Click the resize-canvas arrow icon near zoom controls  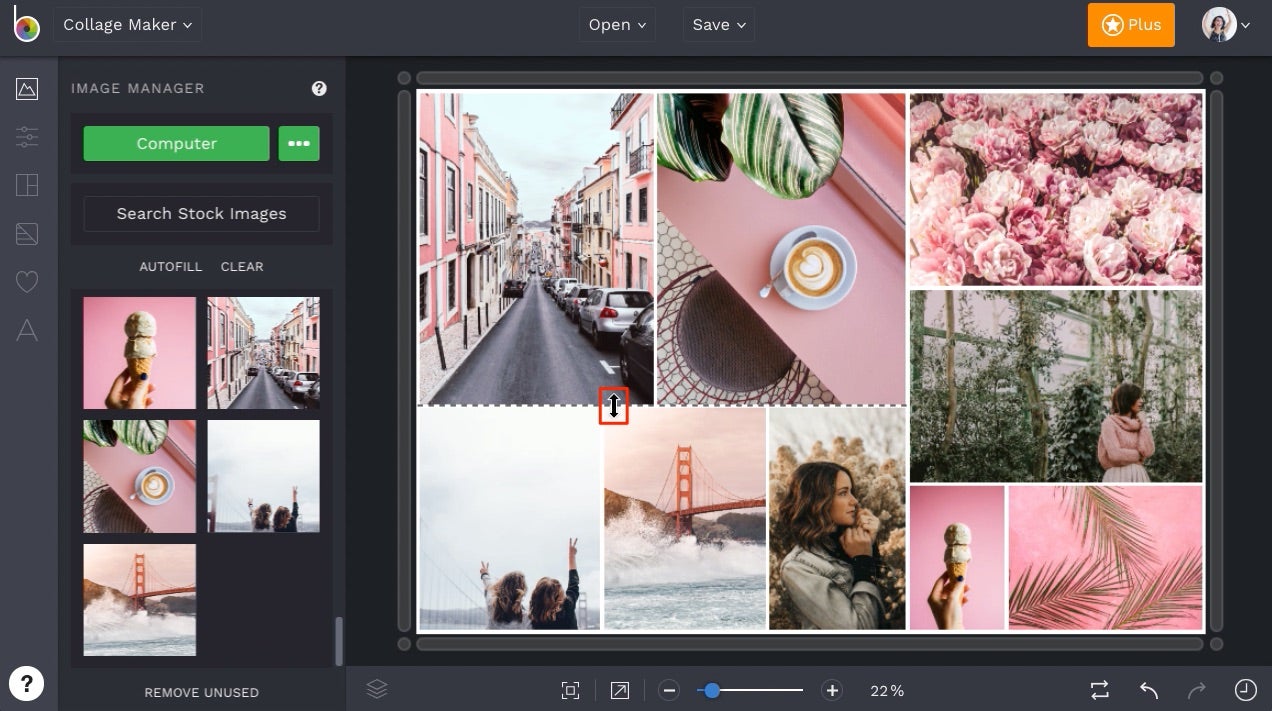[x=619, y=690]
